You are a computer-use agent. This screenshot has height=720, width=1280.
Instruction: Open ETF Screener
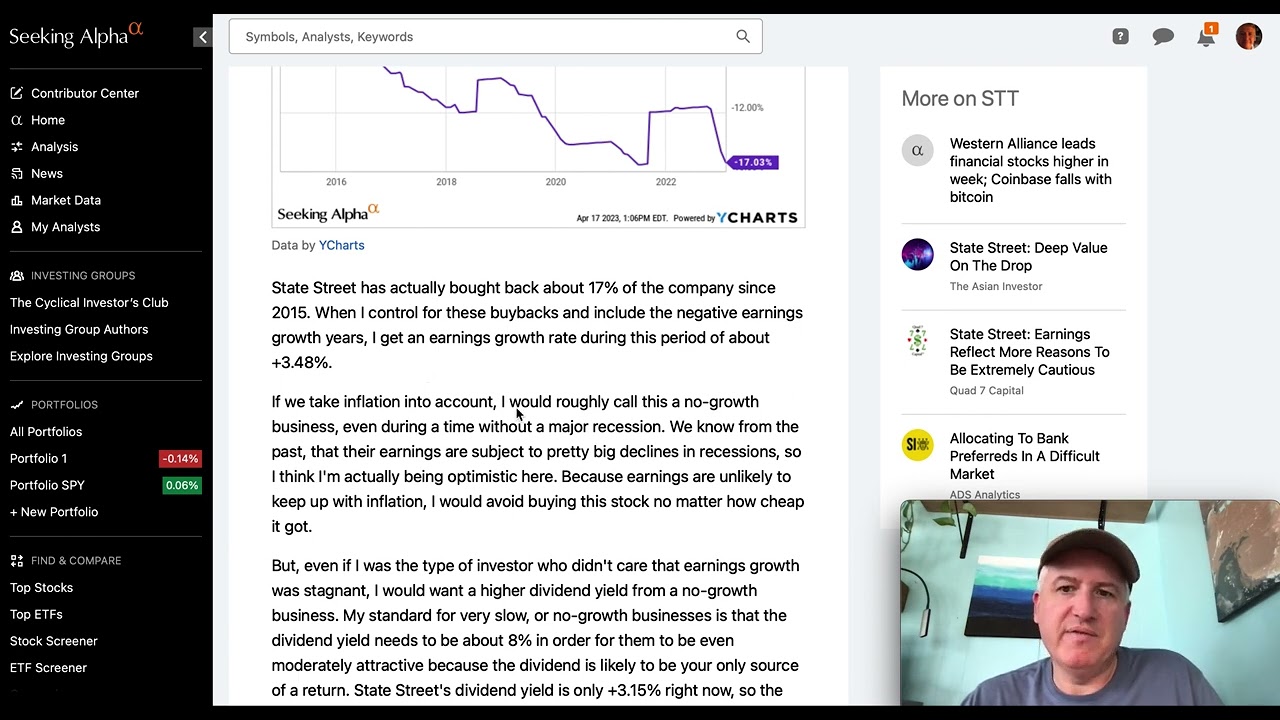[x=48, y=668]
